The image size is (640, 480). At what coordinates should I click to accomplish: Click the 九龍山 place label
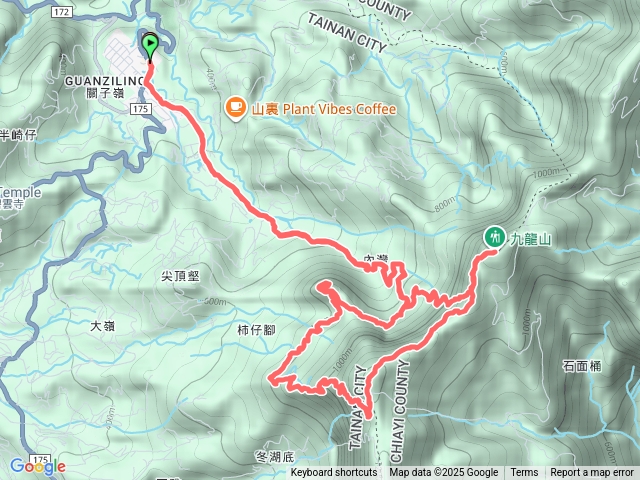(530, 239)
